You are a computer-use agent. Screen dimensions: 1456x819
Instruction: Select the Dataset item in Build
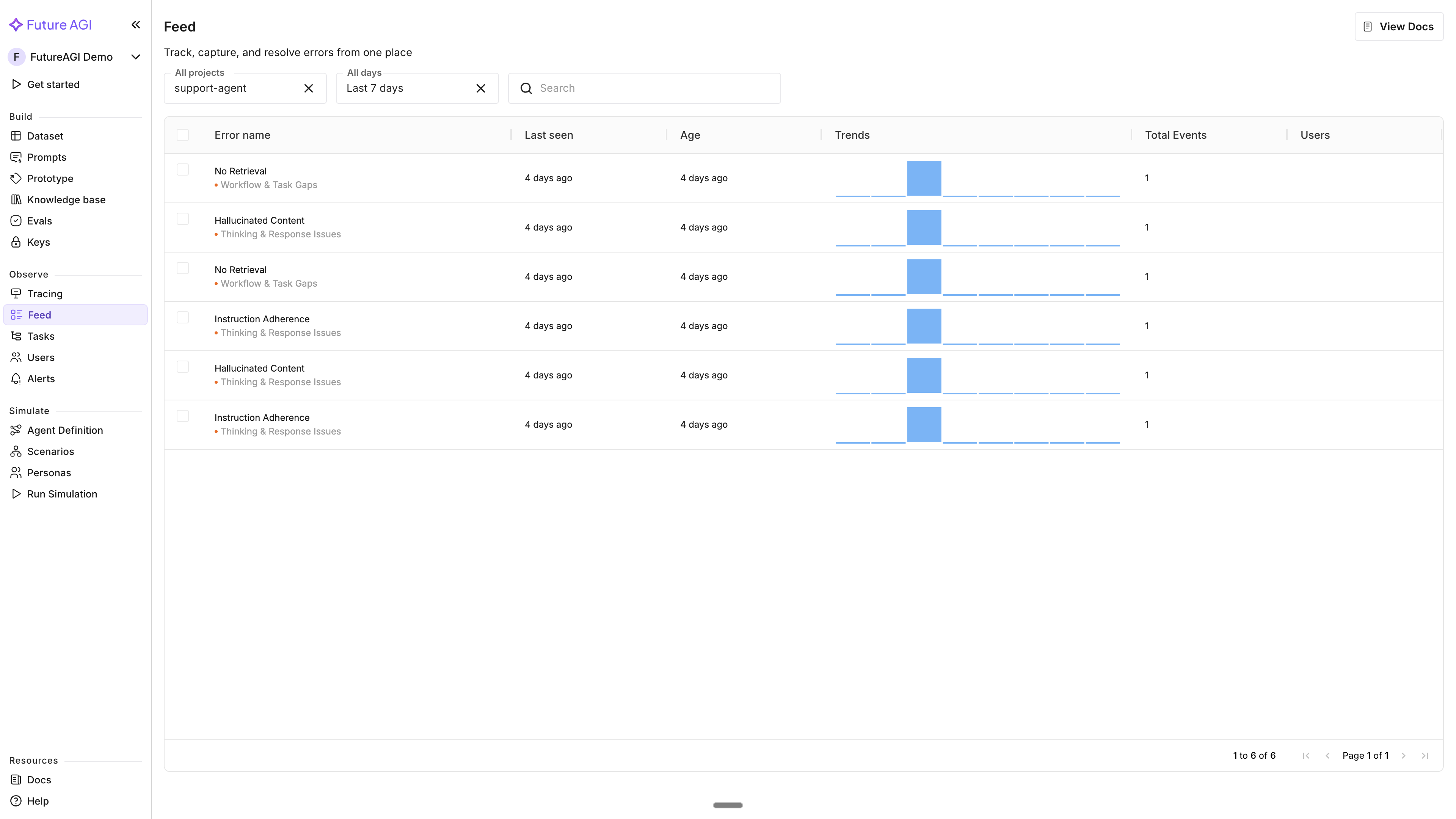coord(45,136)
